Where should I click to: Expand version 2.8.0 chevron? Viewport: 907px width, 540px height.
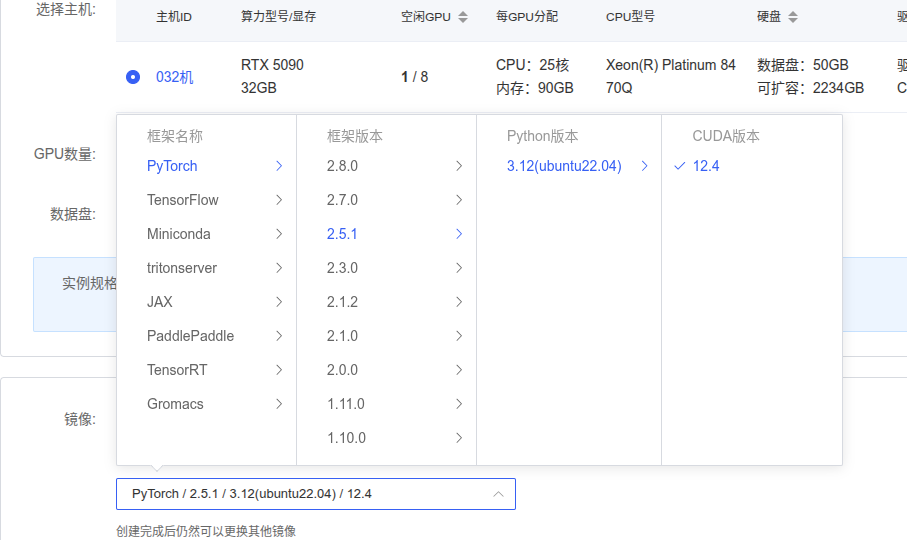[459, 166]
